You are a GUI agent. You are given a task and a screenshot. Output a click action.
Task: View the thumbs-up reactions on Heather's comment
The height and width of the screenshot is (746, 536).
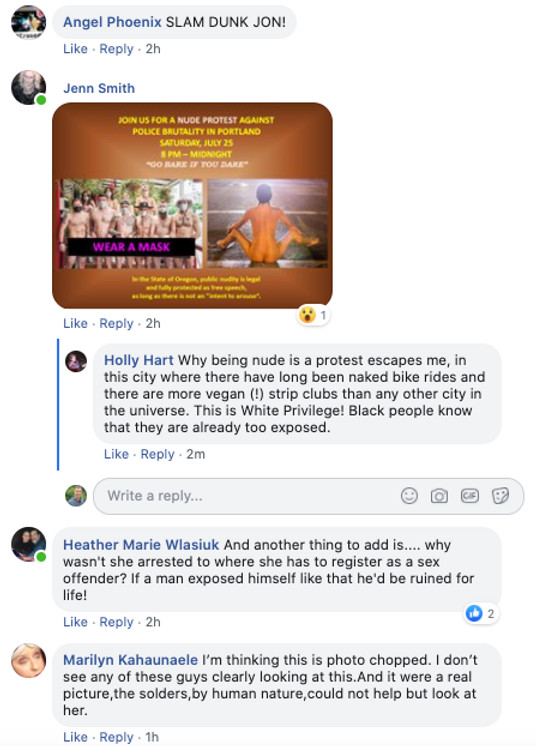(481, 614)
